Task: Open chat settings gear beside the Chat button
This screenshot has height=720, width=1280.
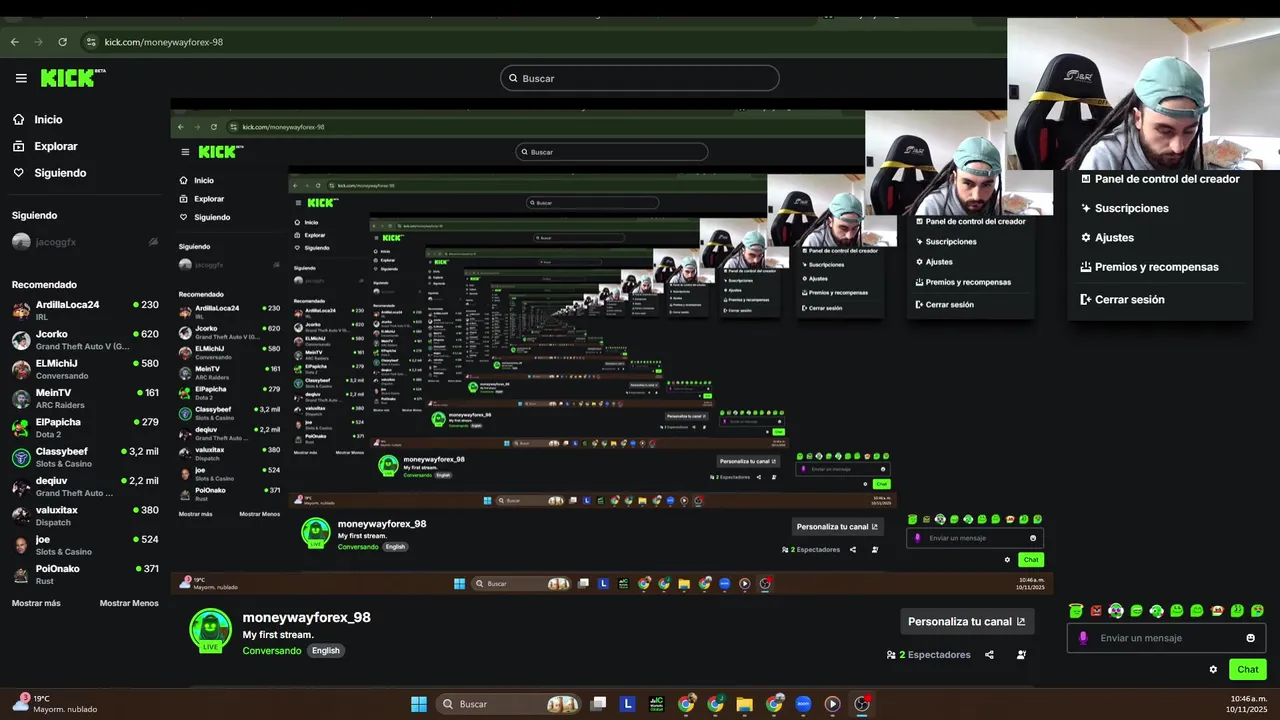Action: click(1213, 669)
